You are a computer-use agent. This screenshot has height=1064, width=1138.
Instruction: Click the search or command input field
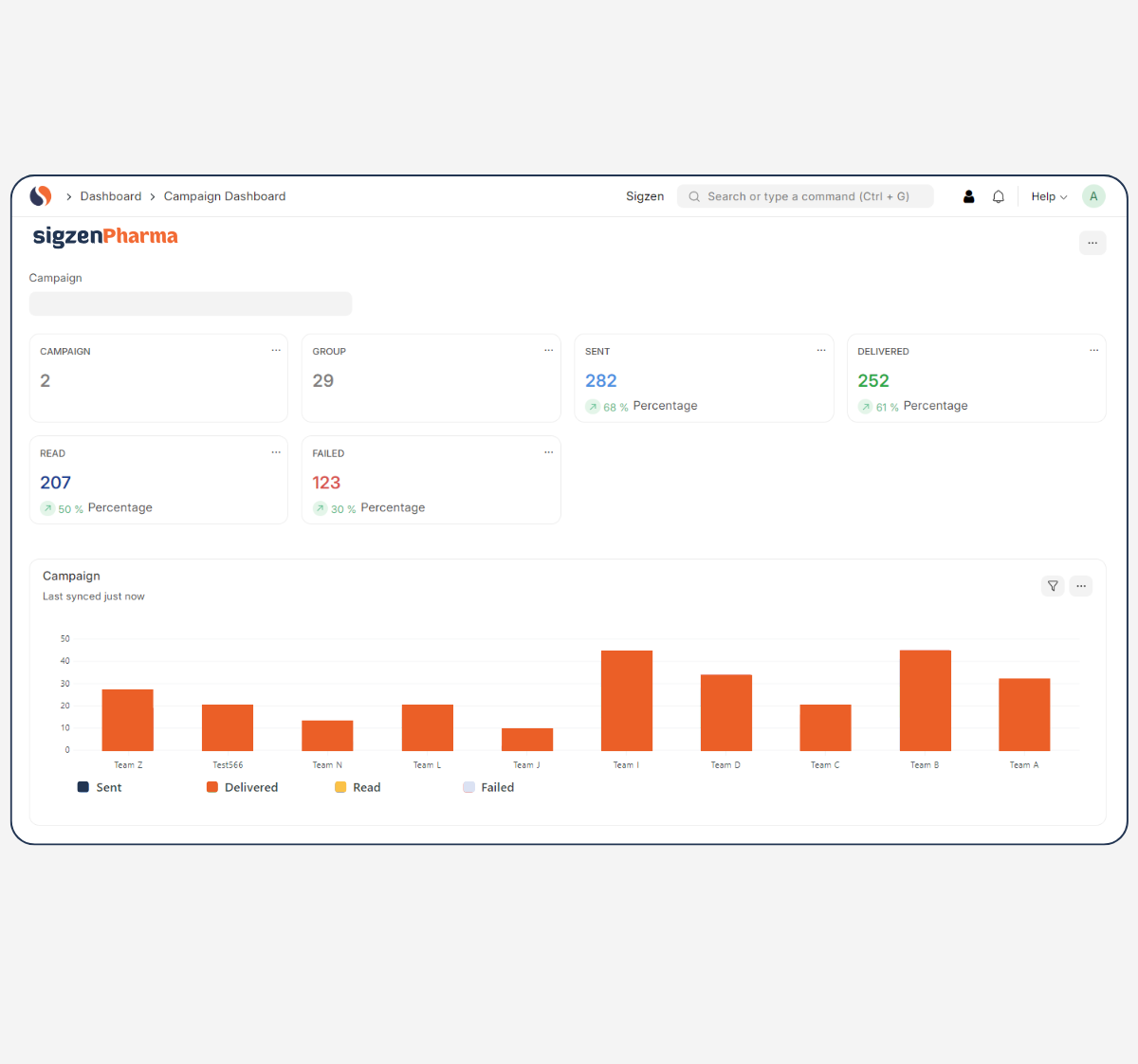[x=806, y=196]
